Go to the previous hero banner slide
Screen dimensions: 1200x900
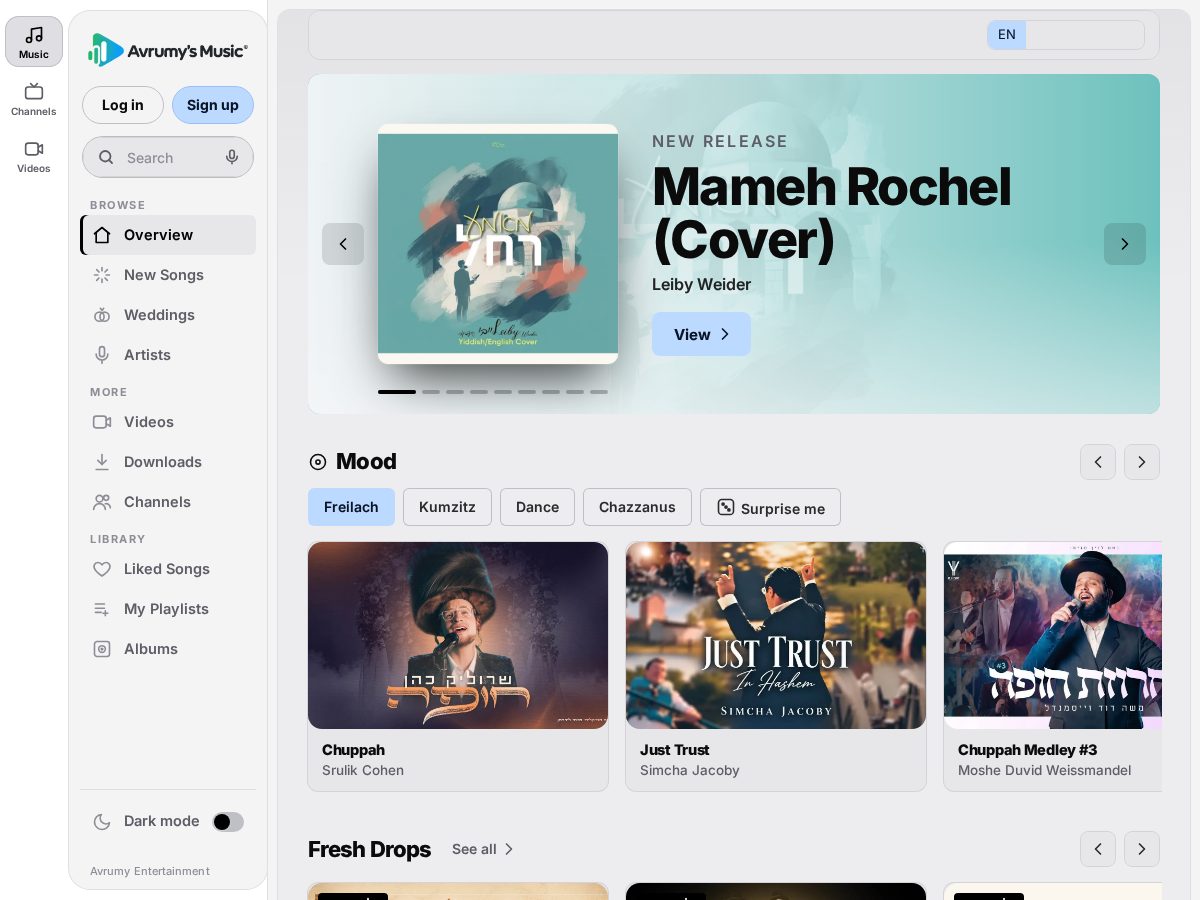coord(343,244)
